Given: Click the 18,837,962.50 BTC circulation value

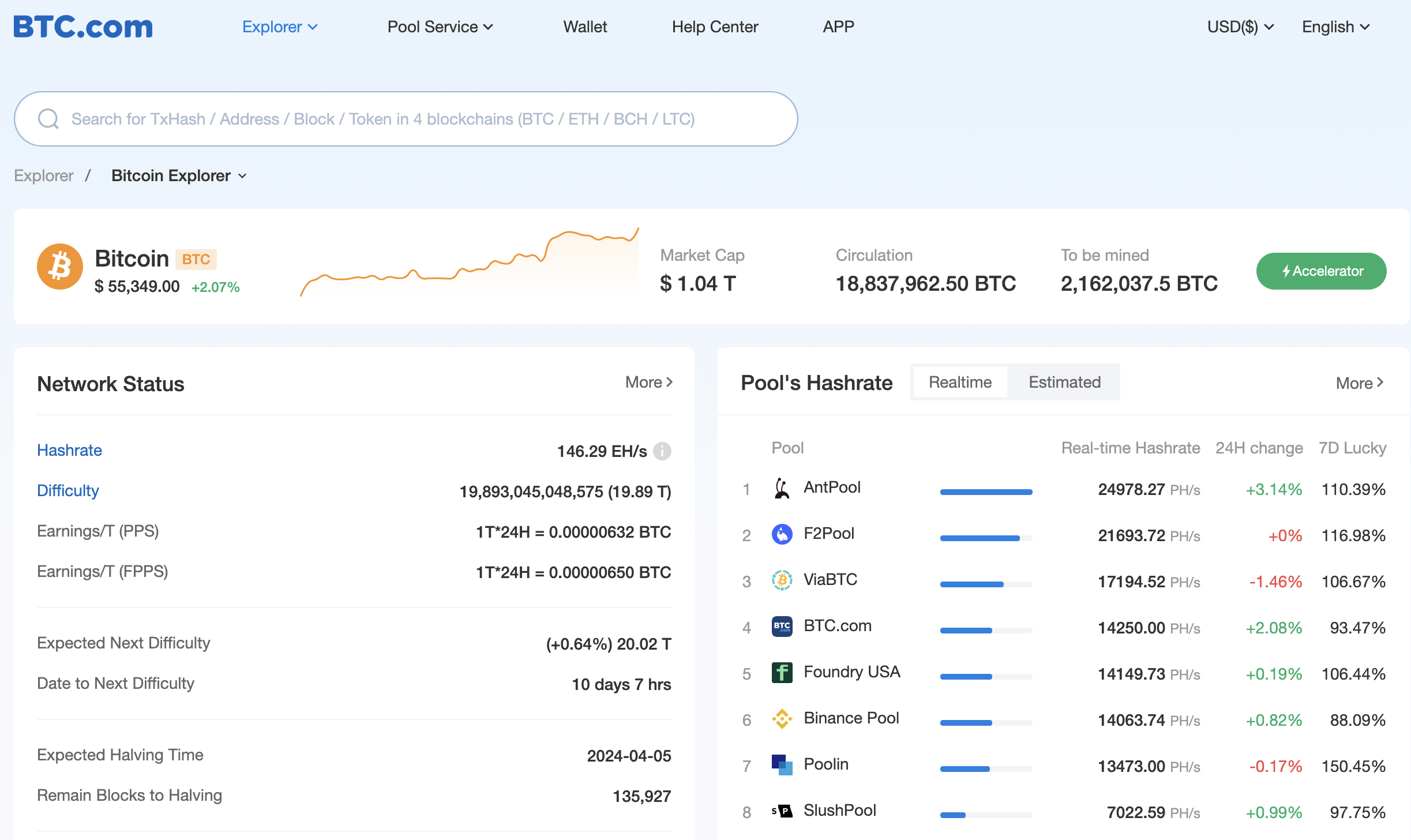Looking at the screenshot, I should coord(926,283).
